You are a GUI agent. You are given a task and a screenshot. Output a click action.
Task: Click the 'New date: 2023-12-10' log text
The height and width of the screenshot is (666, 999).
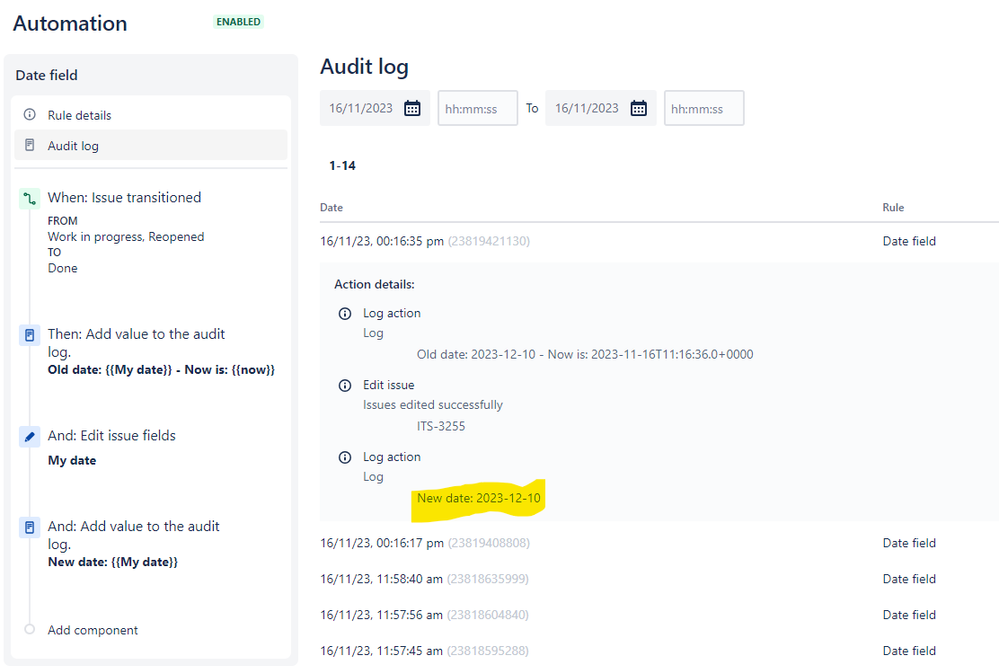click(478, 498)
